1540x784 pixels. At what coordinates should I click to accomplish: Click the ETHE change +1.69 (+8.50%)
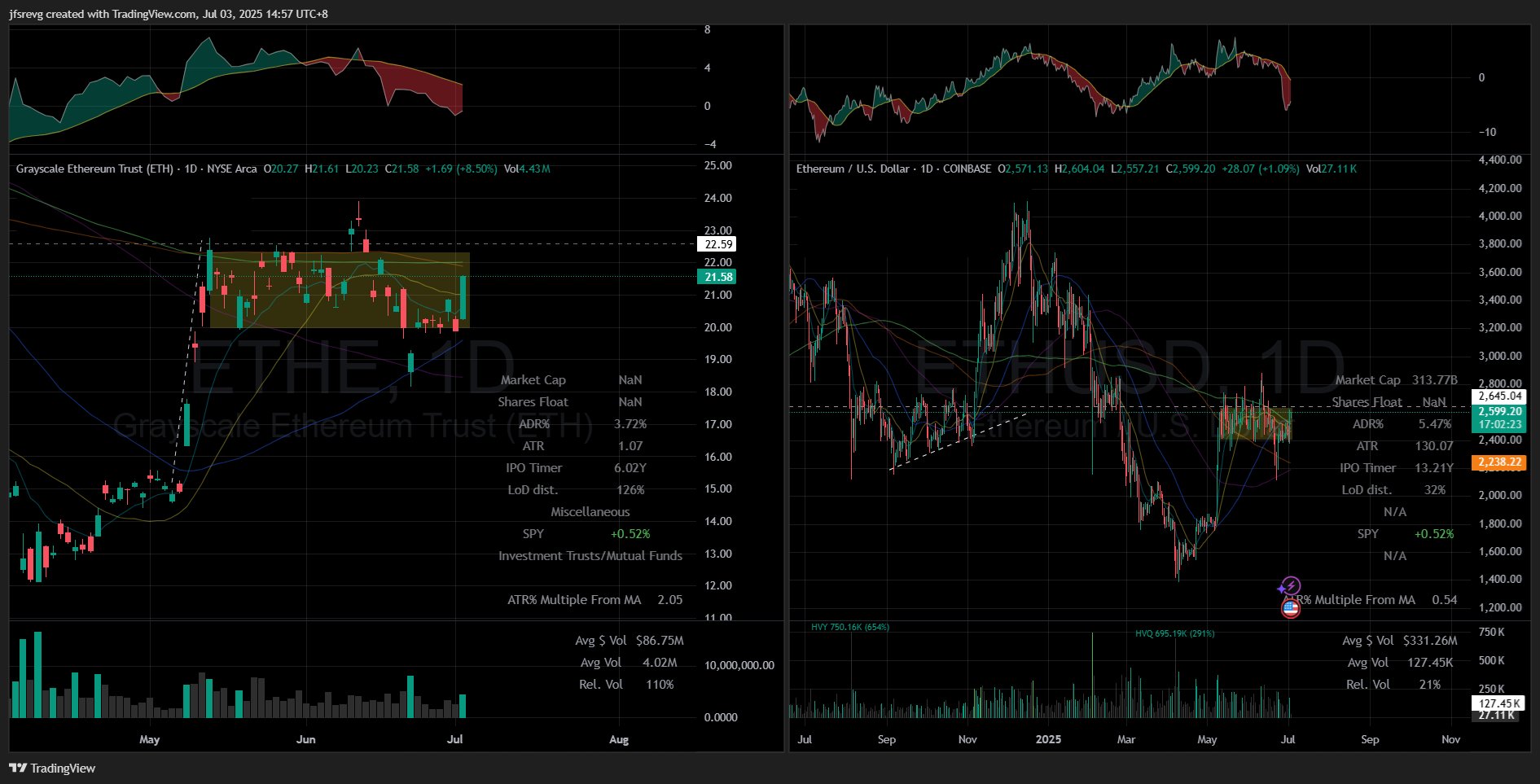click(461, 169)
